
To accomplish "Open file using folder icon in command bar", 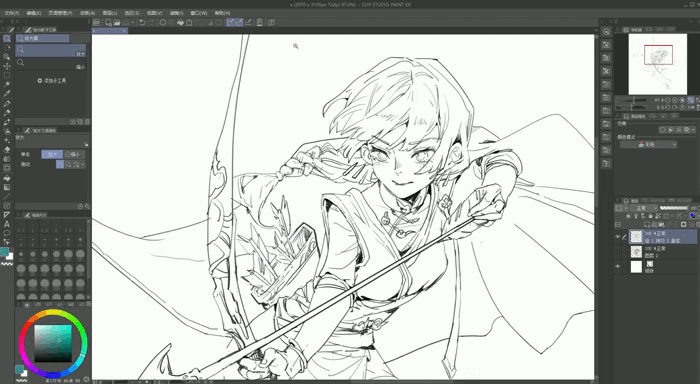I will click(x=117, y=22).
